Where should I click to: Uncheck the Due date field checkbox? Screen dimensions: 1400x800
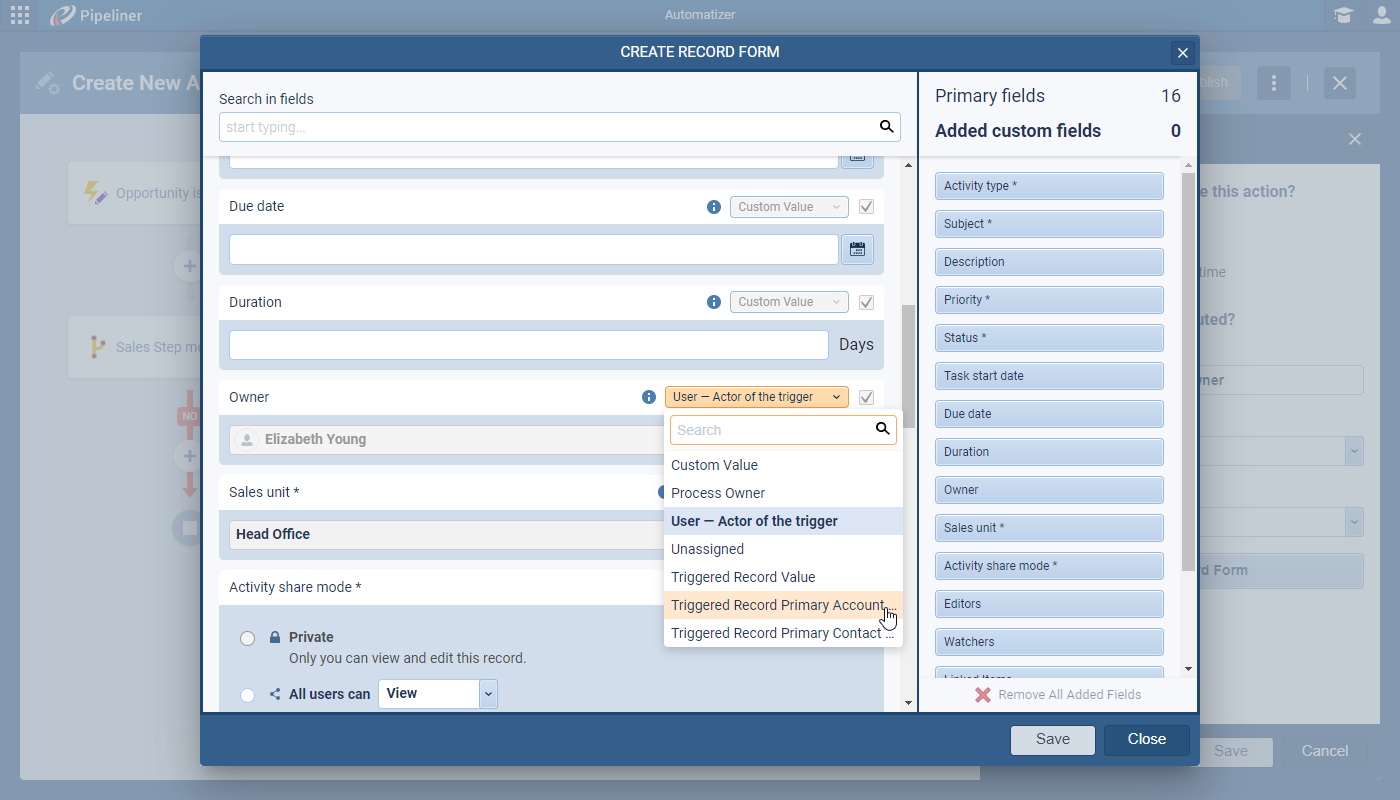(x=866, y=206)
